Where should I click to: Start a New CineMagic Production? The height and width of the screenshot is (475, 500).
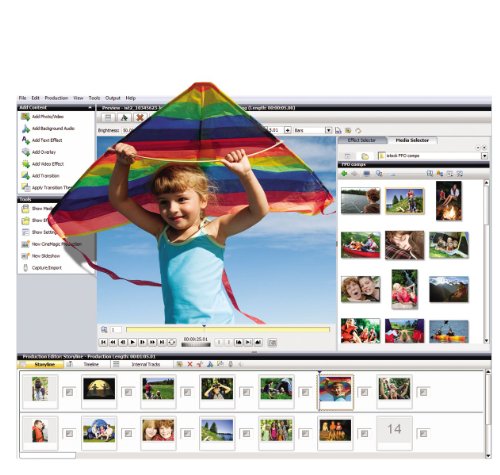51,244
